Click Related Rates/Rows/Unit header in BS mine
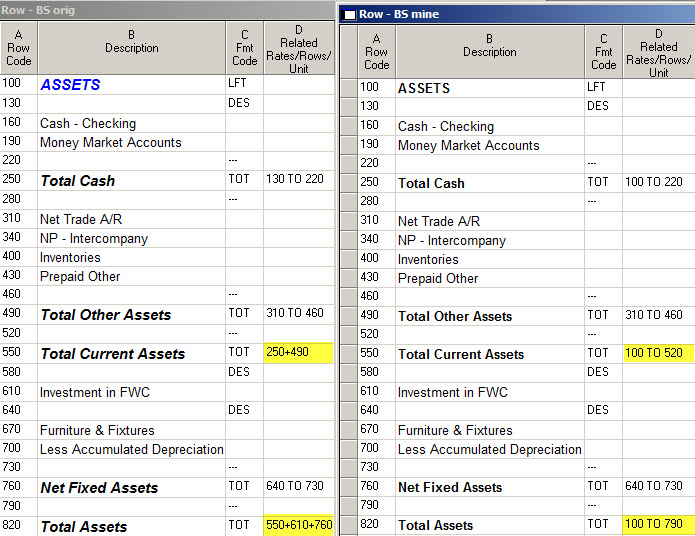 [x=659, y=52]
